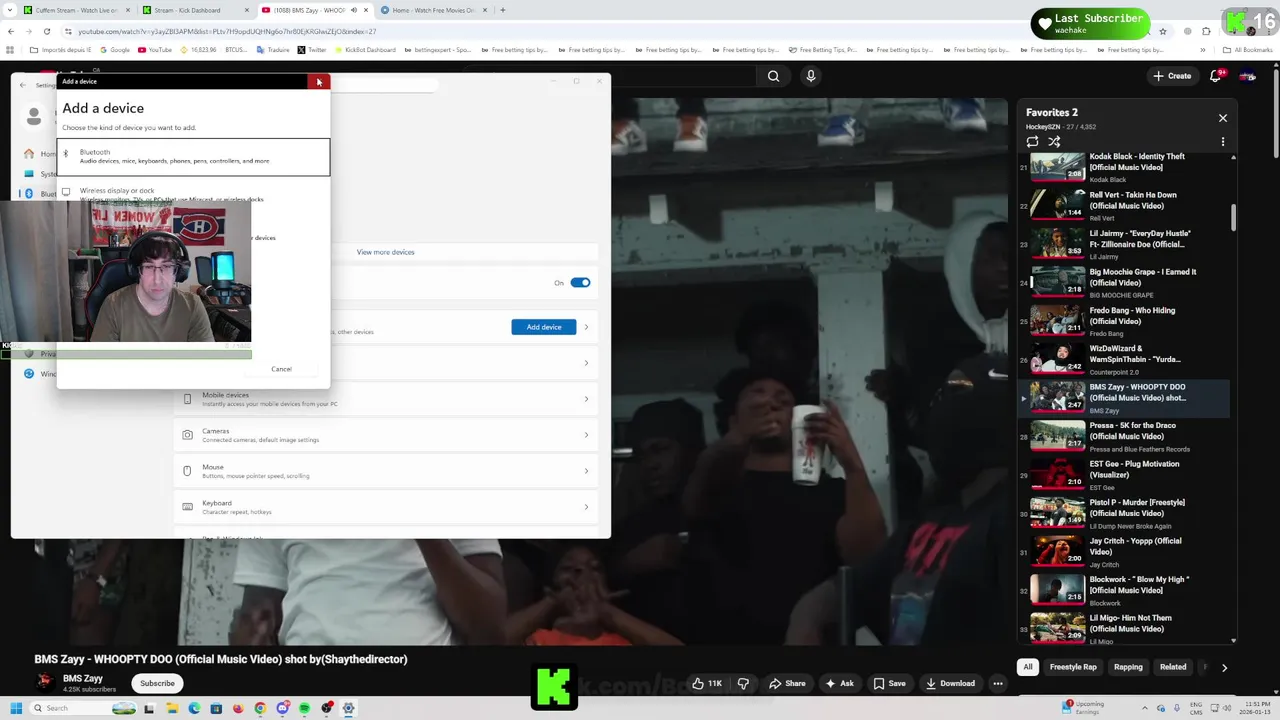This screenshot has width=1280, height=720.
Task: Click the Create button on YouTube
Action: click(1172, 76)
